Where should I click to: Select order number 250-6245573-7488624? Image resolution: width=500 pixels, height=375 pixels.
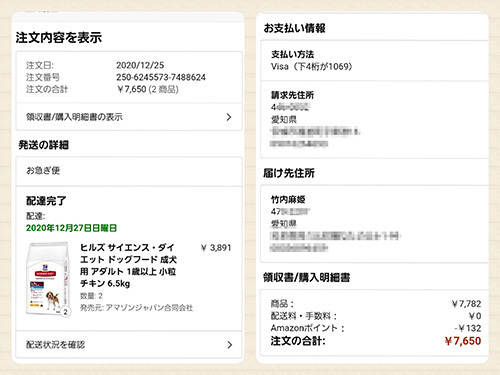tap(161, 77)
